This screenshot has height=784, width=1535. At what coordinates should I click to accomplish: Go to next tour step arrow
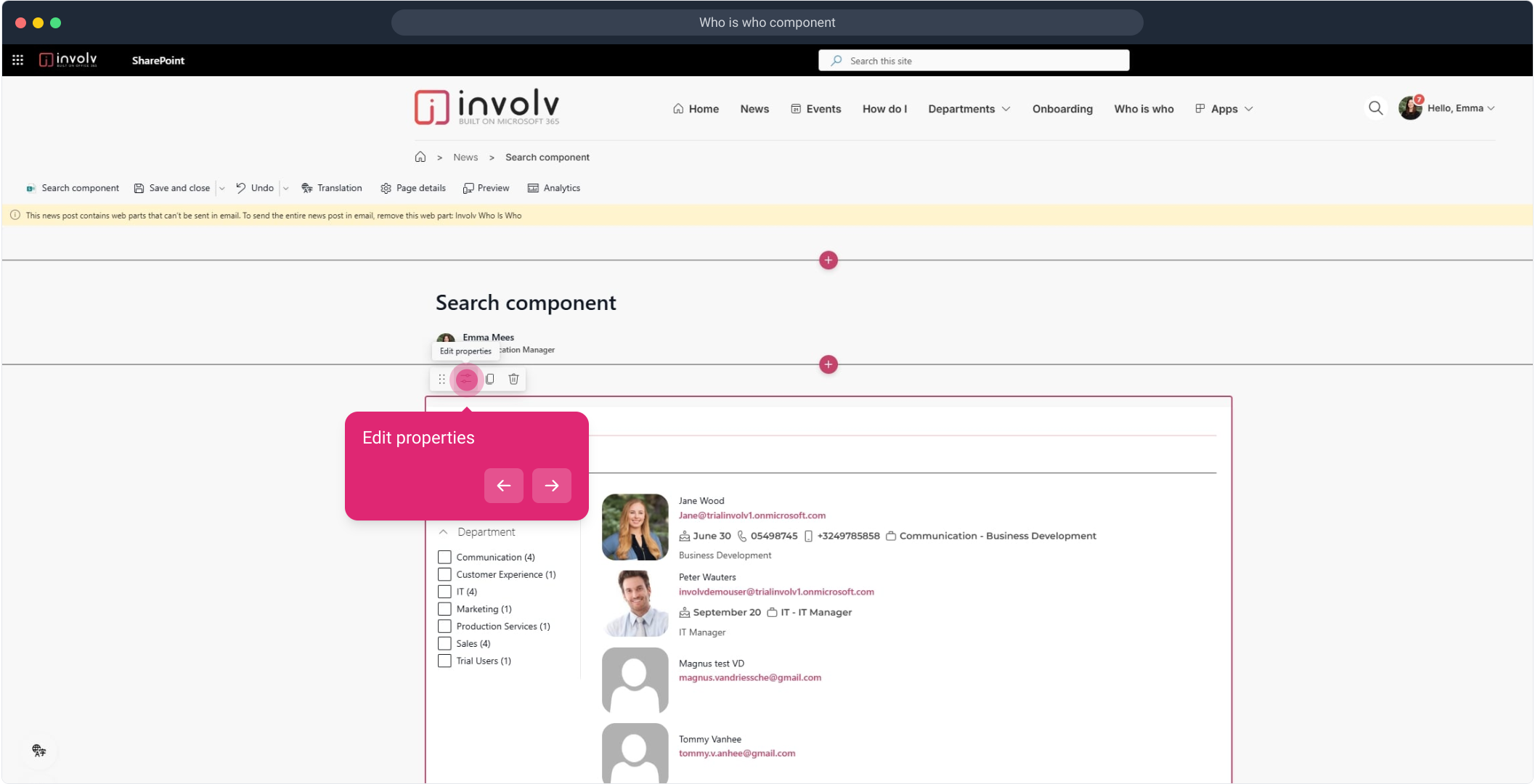(x=552, y=486)
